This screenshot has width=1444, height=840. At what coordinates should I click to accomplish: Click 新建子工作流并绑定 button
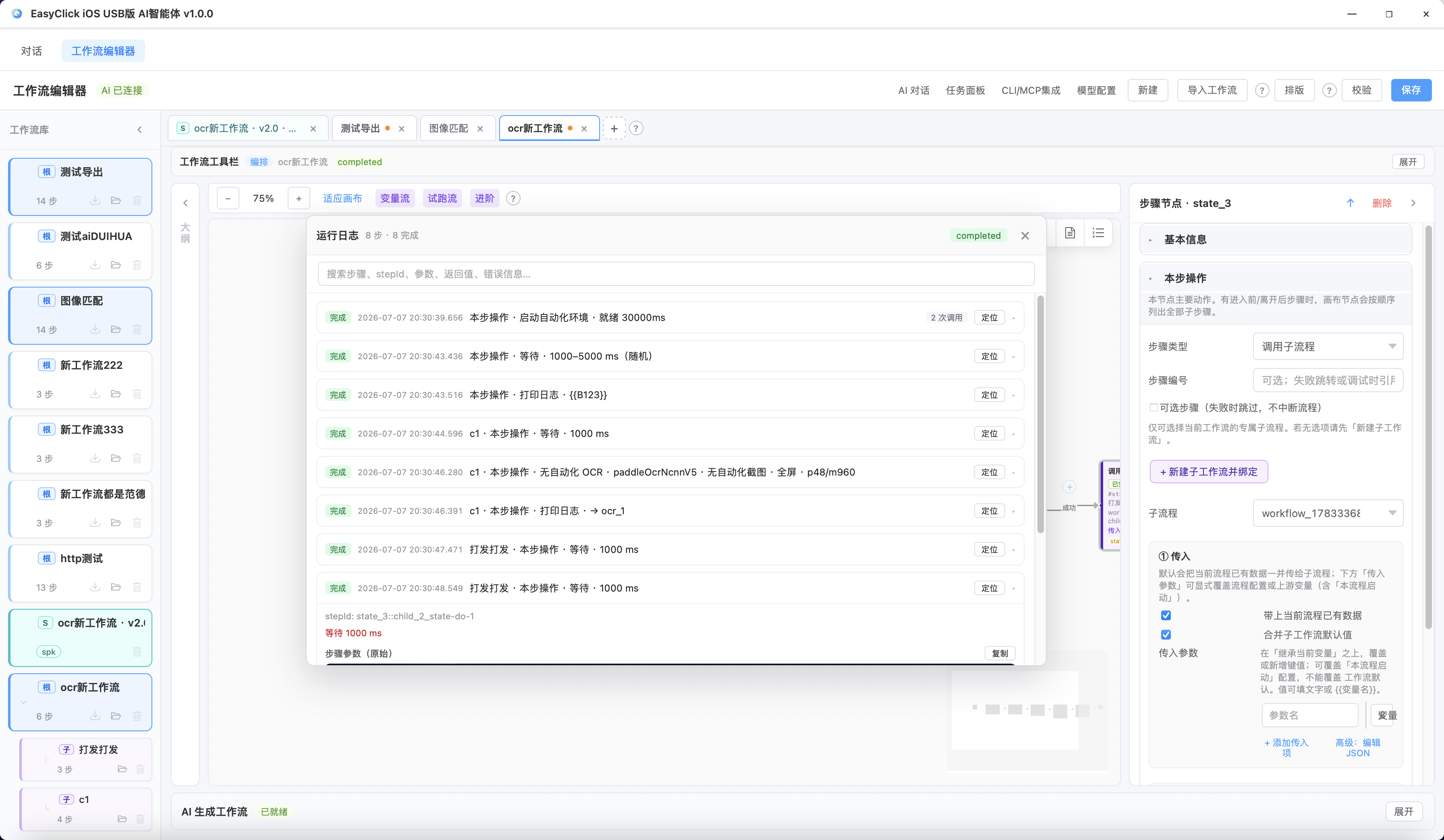[1208, 472]
